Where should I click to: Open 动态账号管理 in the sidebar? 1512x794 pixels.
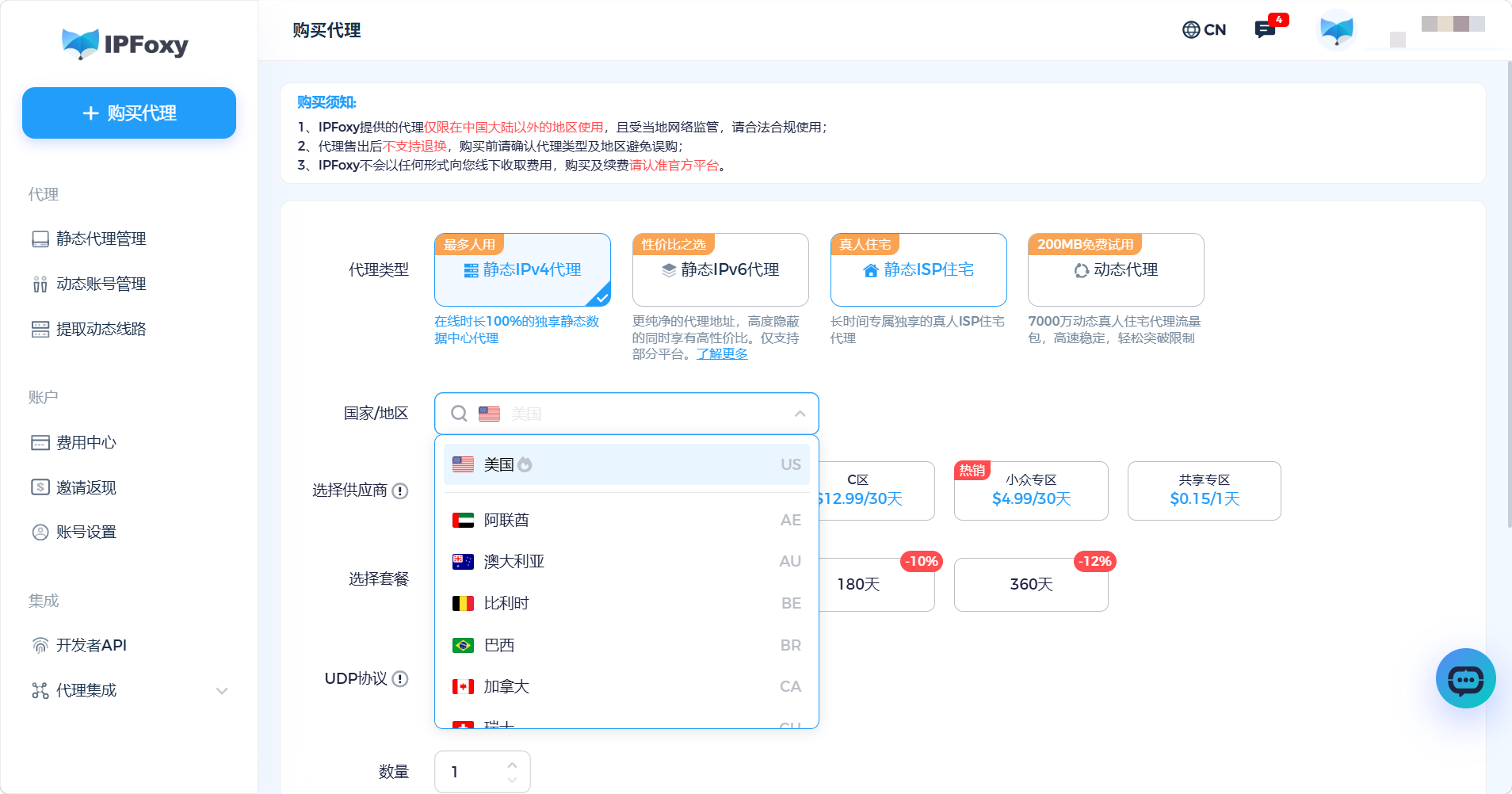click(x=101, y=284)
